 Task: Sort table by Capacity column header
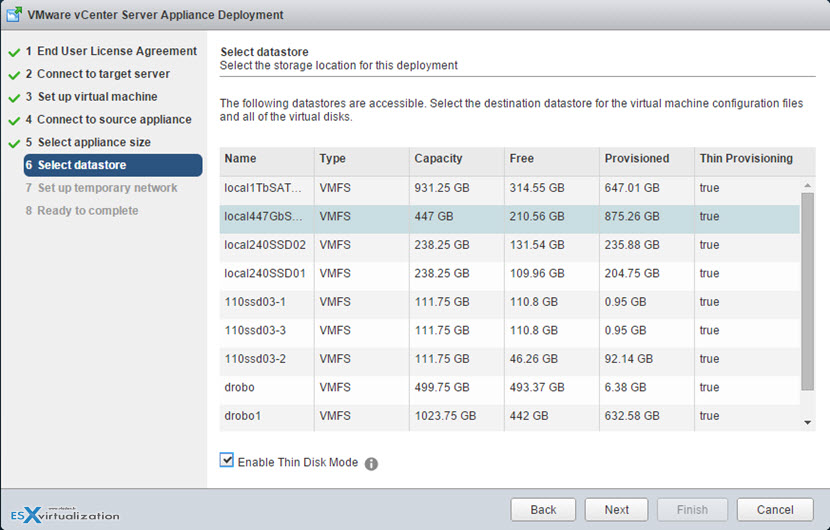(x=457, y=159)
